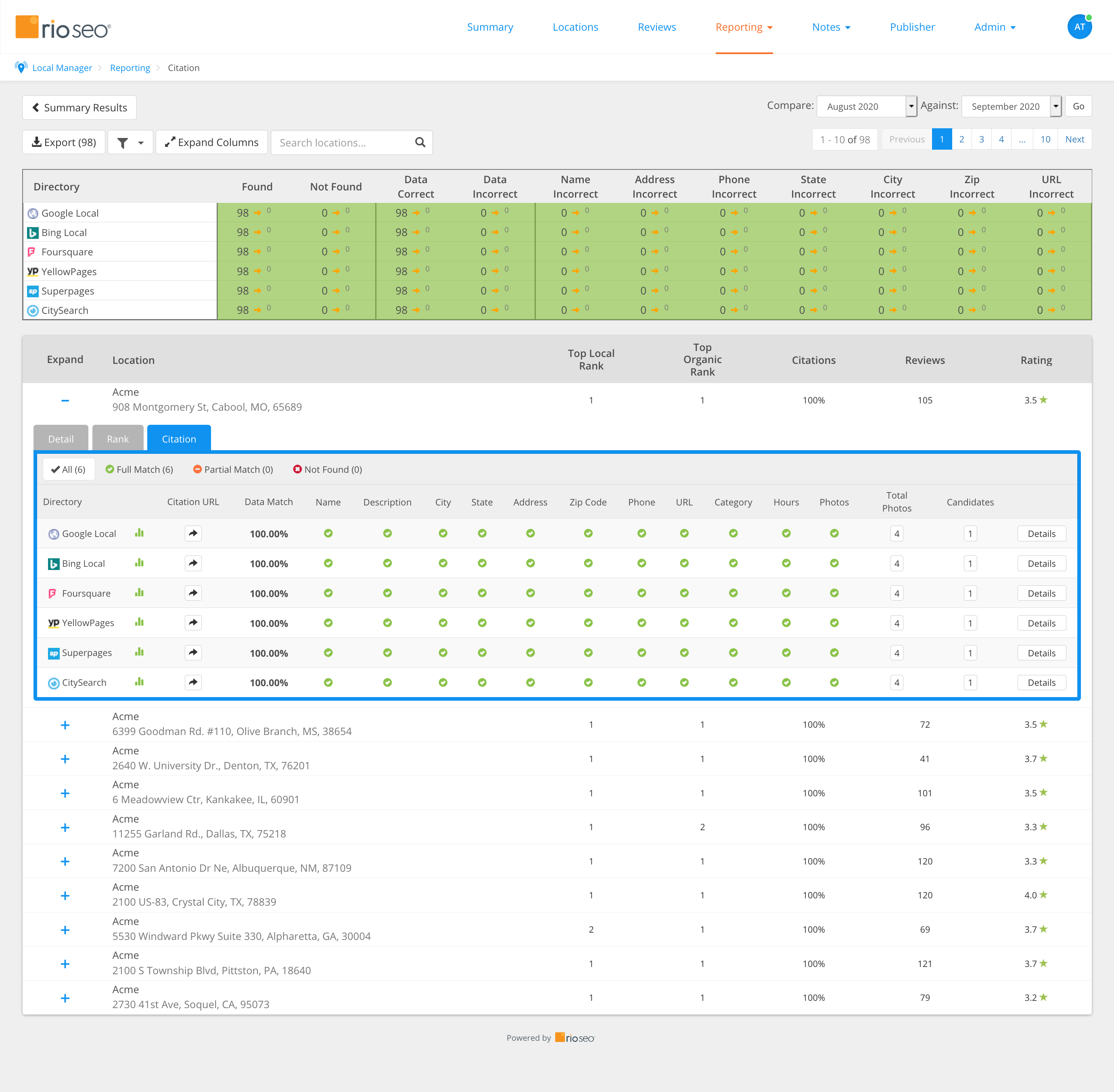Select the Full Match filter
The height and width of the screenshot is (1092, 1114).
139,469
